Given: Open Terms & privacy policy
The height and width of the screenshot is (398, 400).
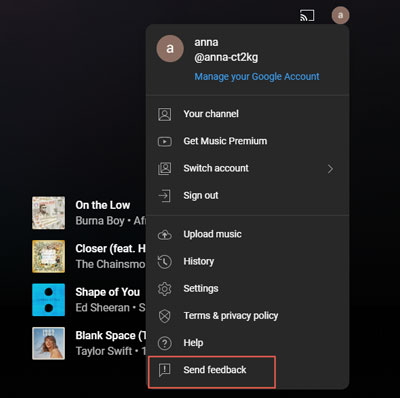Looking at the screenshot, I should click(248, 316).
